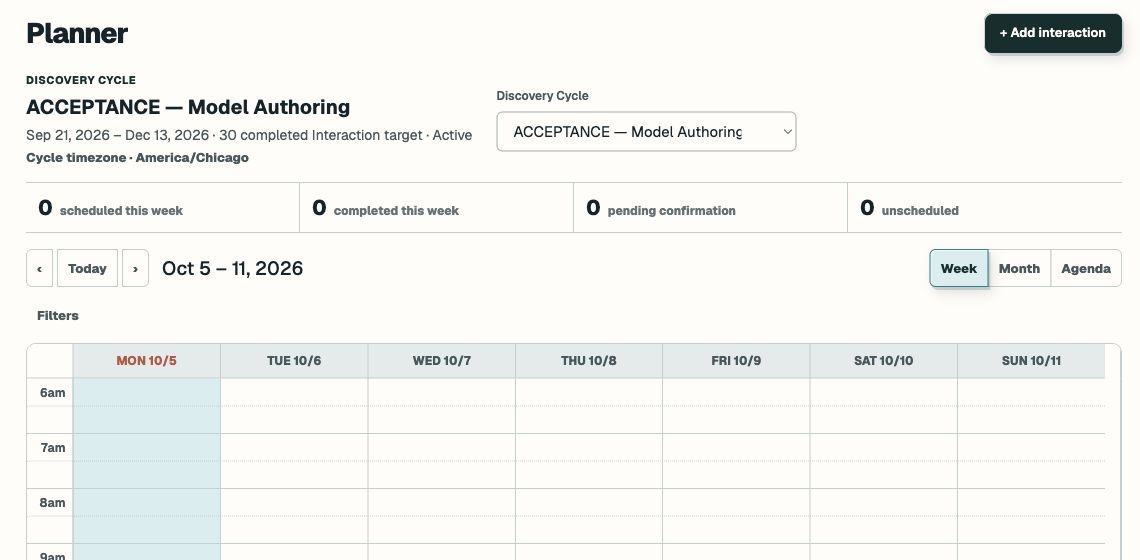Screen dimensions: 1140x560
Task: Click the 7am time label
Action: point(52,448)
